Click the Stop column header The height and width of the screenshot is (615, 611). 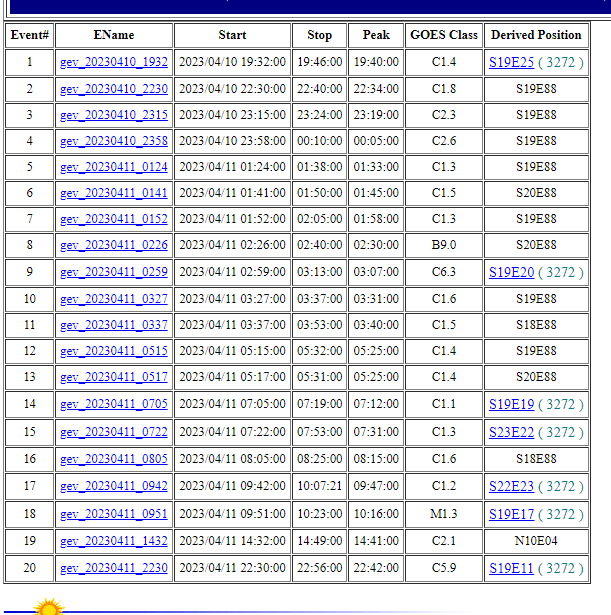click(x=320, y=35)
